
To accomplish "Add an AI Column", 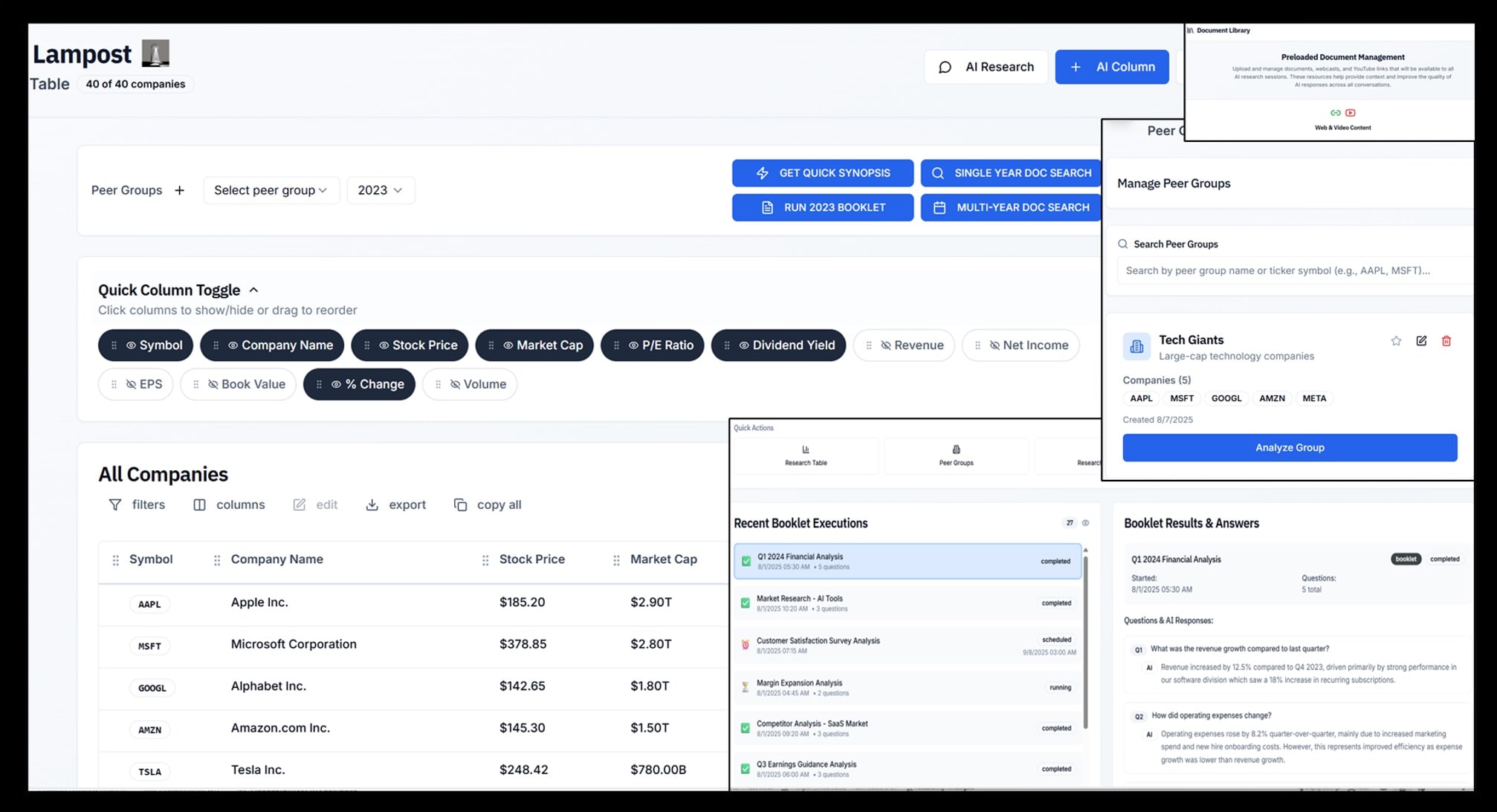I will (x=1112, y=67).
